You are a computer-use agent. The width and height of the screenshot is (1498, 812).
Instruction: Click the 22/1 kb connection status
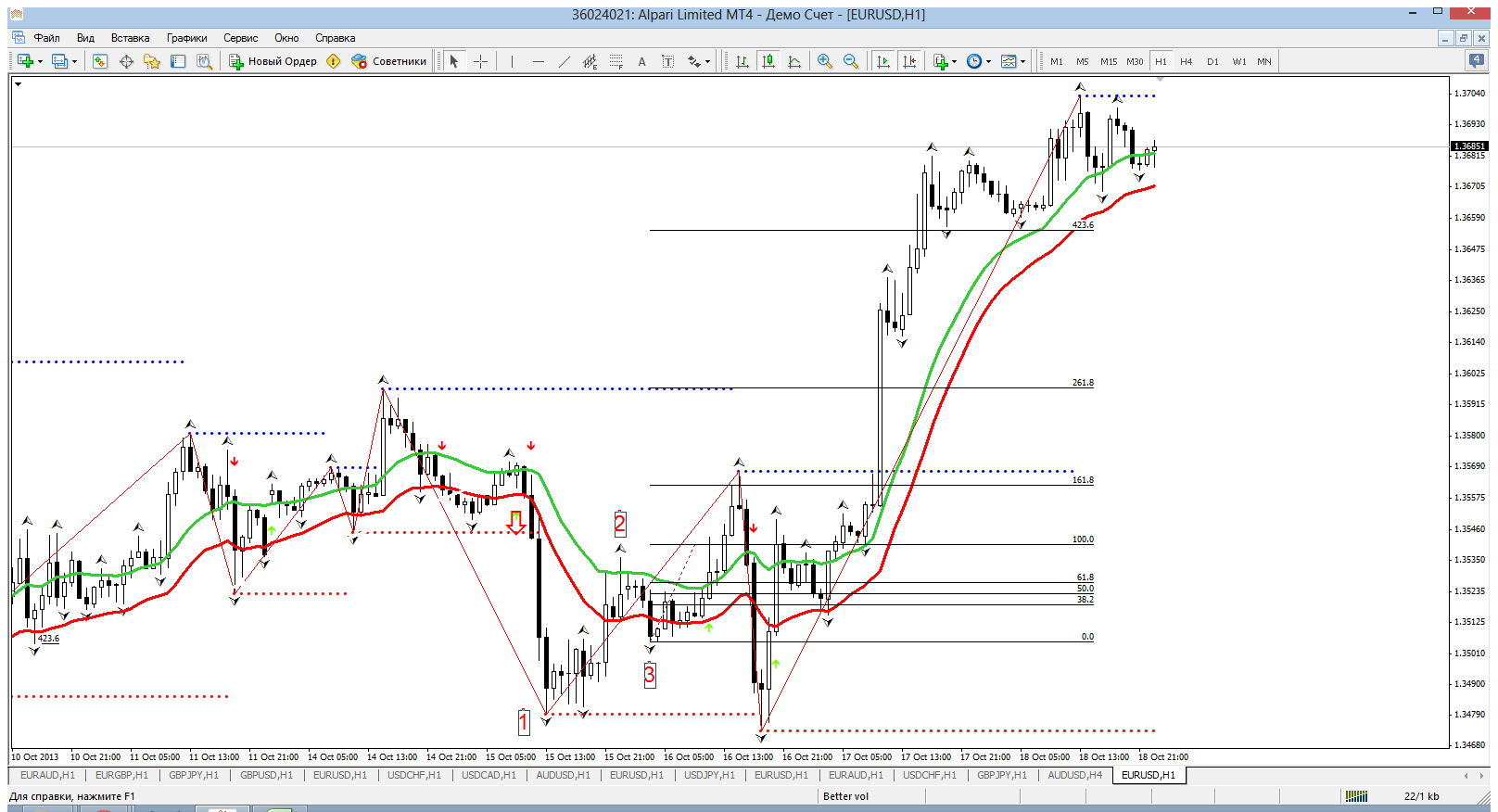point(1421,796)
